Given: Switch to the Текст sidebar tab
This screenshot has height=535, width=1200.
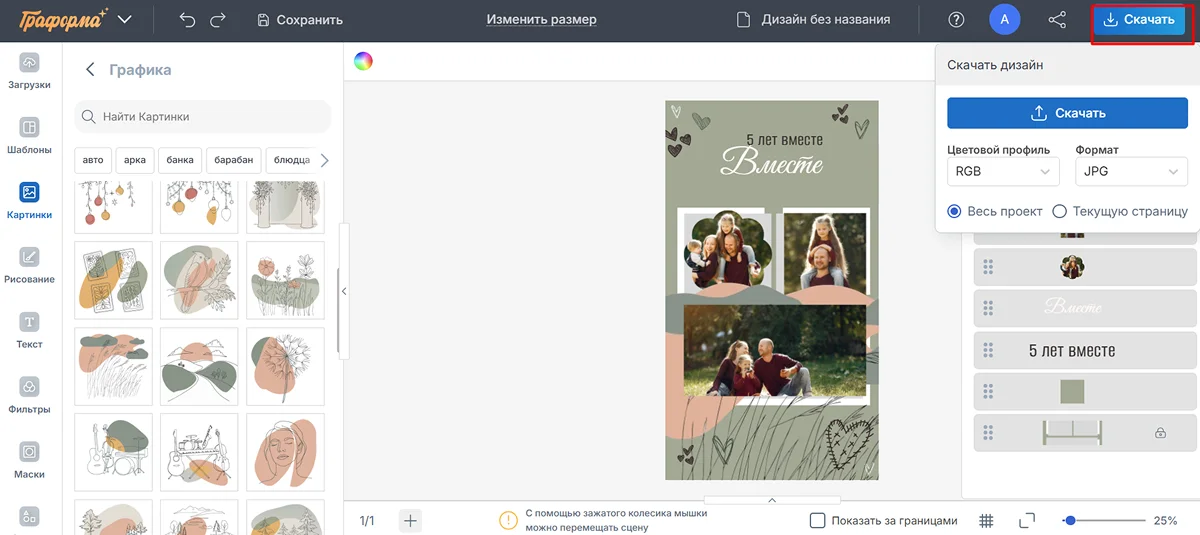Looking at the screenshot, I should 30,330.
